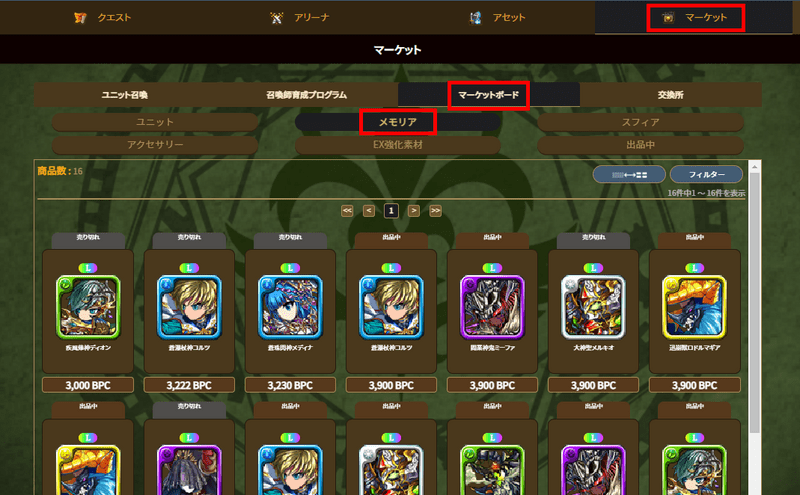Jump to the last page arrow

435,211
